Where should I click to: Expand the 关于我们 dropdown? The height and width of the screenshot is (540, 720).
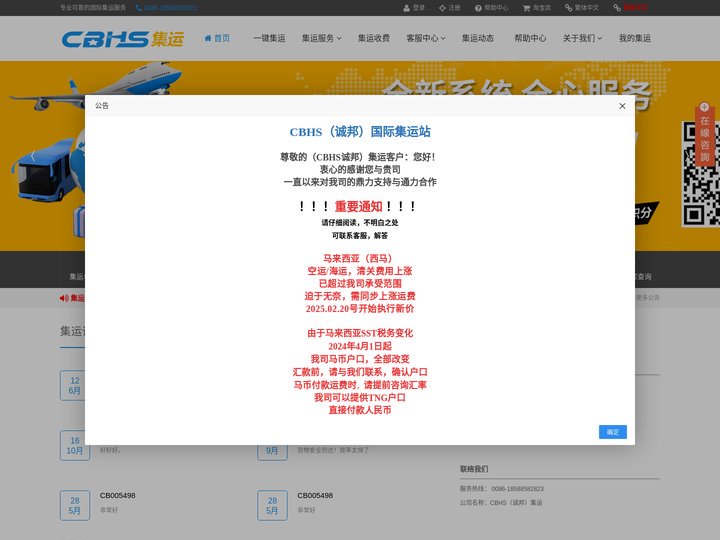click(582, 38)
